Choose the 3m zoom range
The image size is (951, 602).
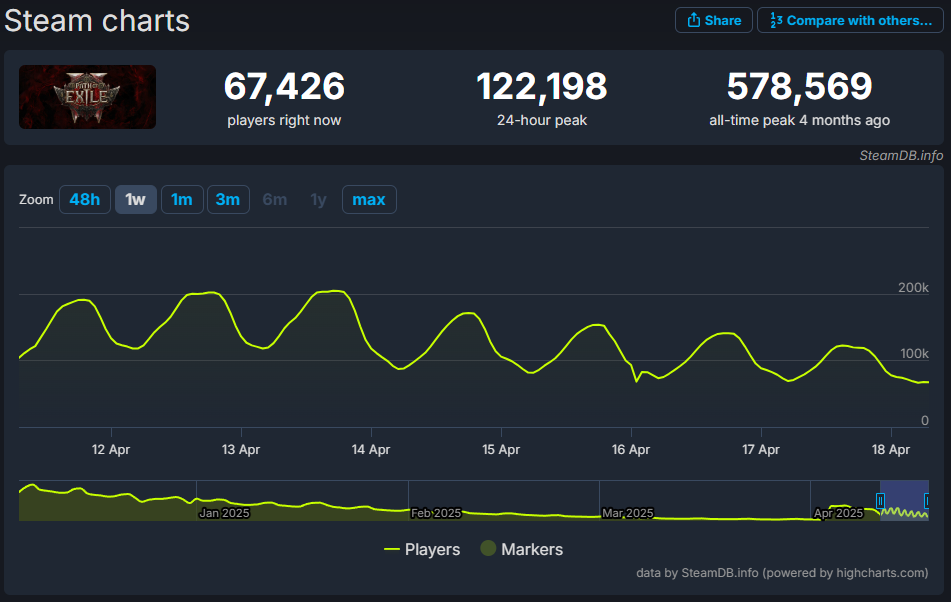(x=228, y=199)
